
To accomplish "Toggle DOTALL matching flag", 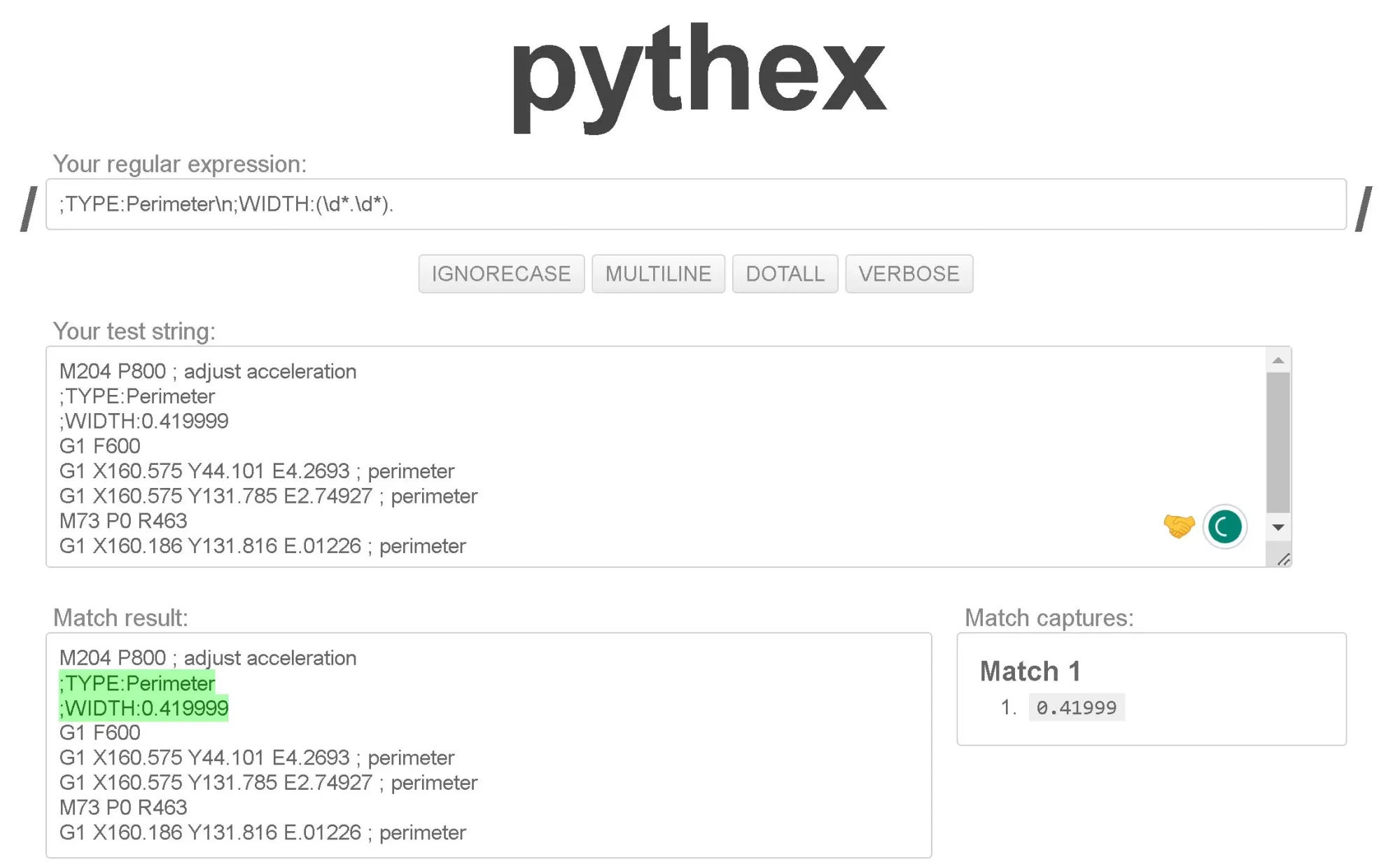I will (x=783, y=273).
